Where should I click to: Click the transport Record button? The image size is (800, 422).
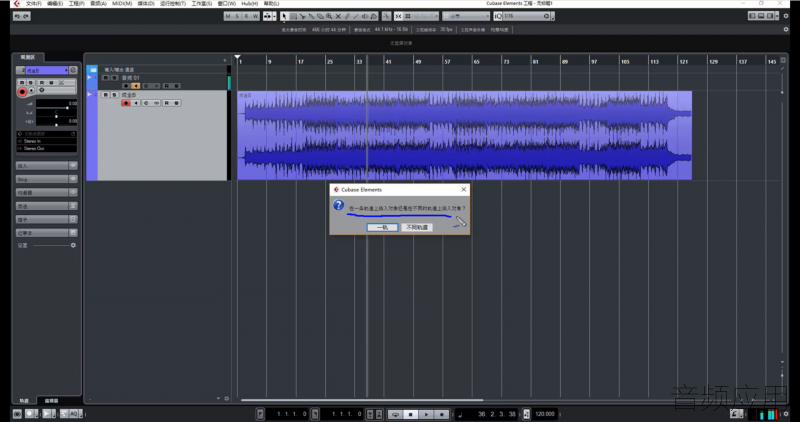[442, 414]
